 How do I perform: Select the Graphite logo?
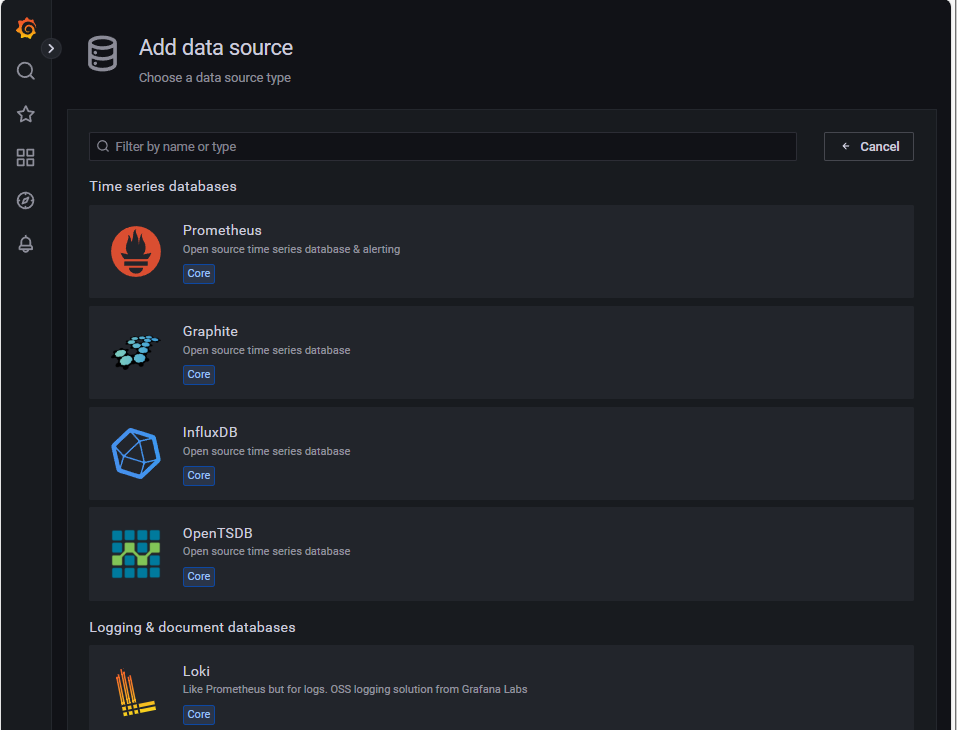pyautogui.click(x=135, y=352)
